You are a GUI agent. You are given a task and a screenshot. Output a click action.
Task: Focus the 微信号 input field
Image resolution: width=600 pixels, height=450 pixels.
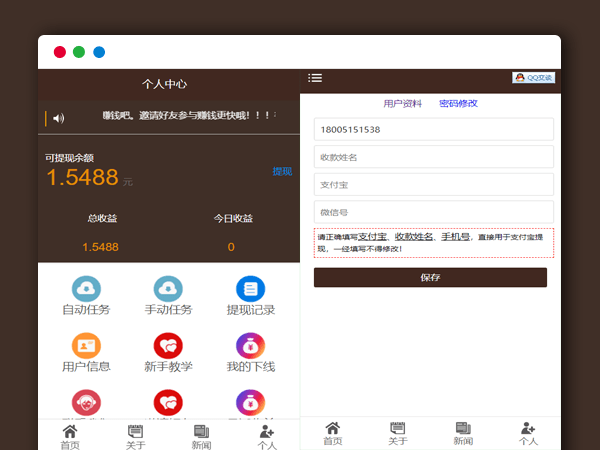coord(433,212)
